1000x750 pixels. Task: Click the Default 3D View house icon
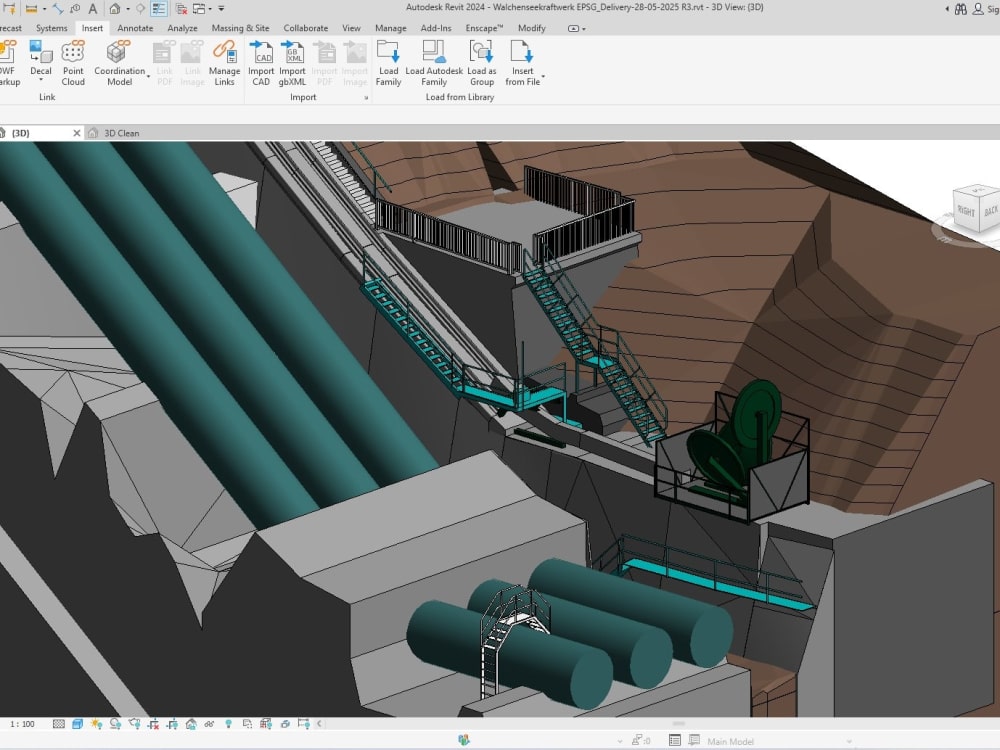[115, 8]
